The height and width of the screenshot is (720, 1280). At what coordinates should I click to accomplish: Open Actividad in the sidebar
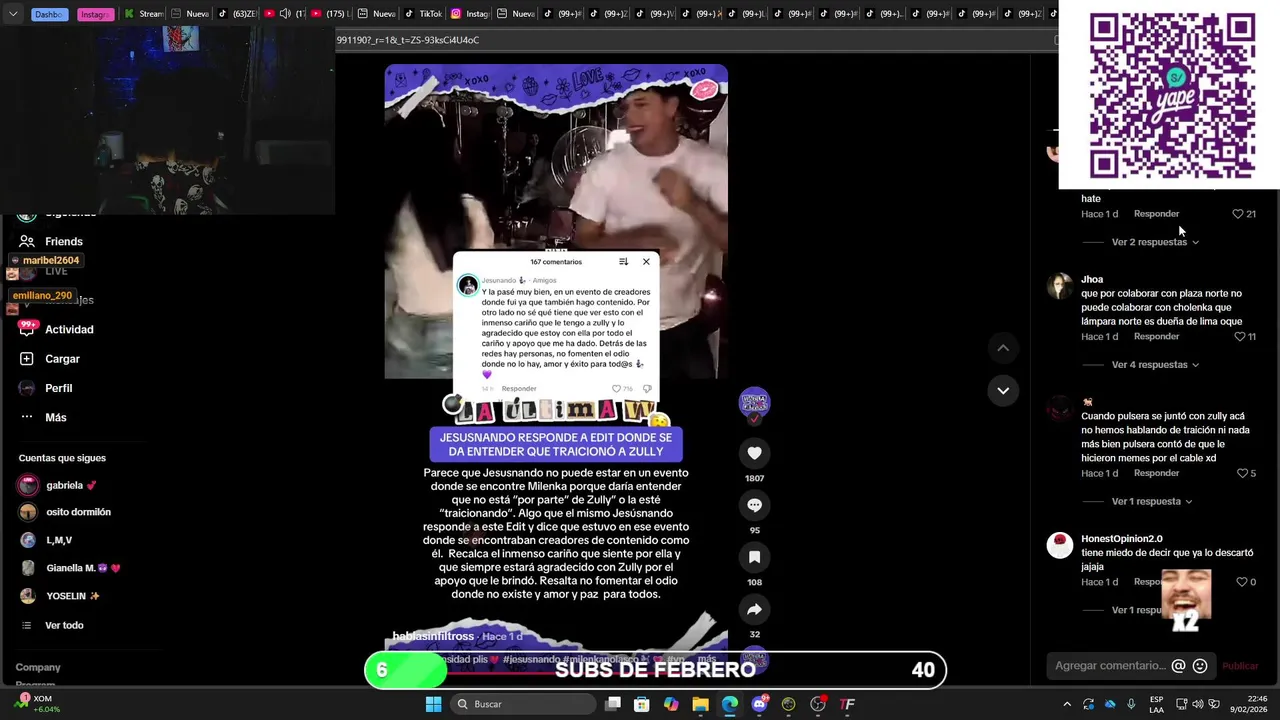(56, 329)
